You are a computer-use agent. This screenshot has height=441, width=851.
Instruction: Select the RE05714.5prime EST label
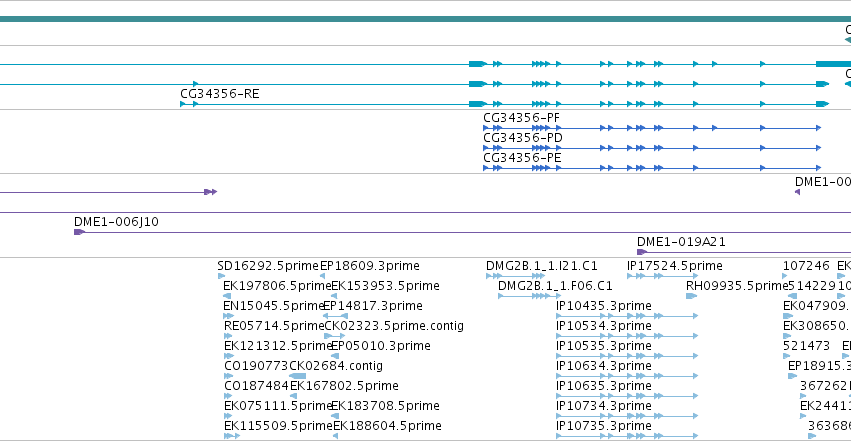[274, 326]
